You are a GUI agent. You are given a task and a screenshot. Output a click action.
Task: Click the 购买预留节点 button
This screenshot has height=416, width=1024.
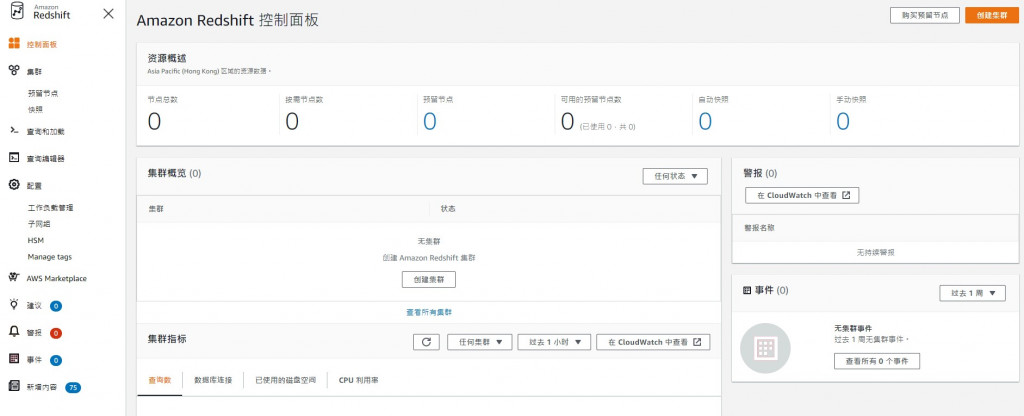point(924,15)
